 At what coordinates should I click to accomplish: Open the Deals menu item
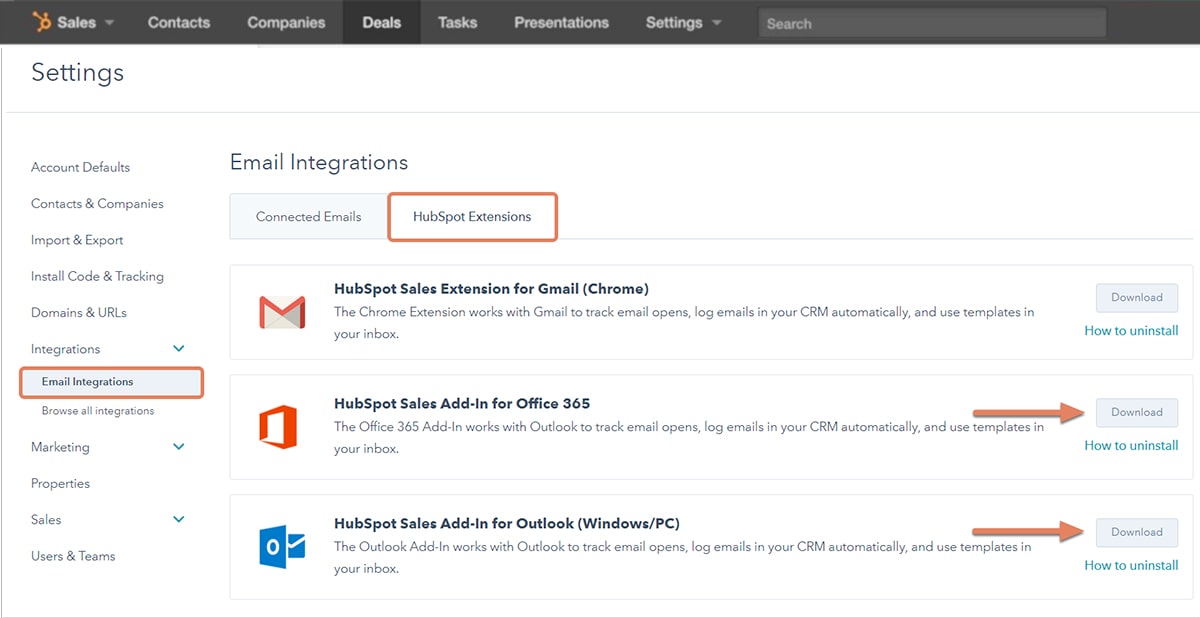click(381, 21)
